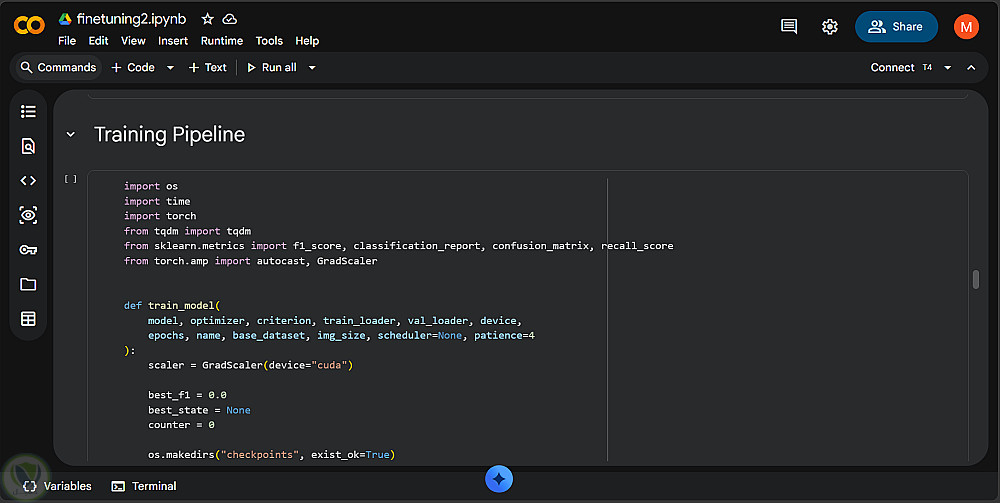Run the training pipeline code cell
The width and height of the screenshot is (1000, 503).
[71, 179]
